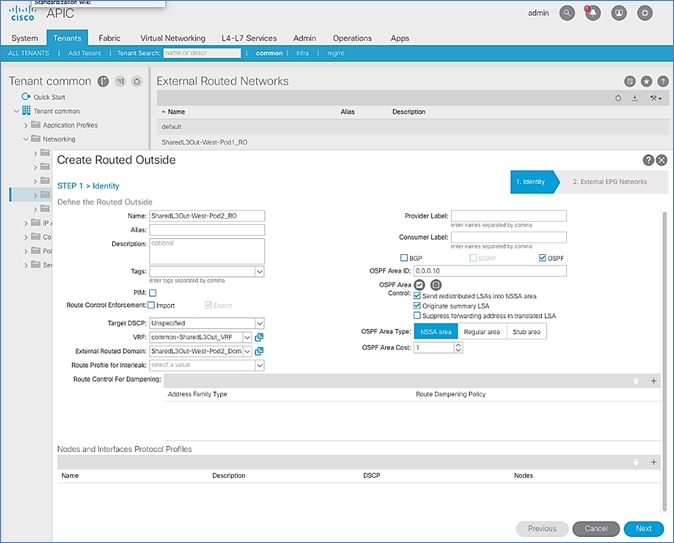The image size is (674, 543).
Task: Open the VRF object link icon
Action: [x=259, y=337]
